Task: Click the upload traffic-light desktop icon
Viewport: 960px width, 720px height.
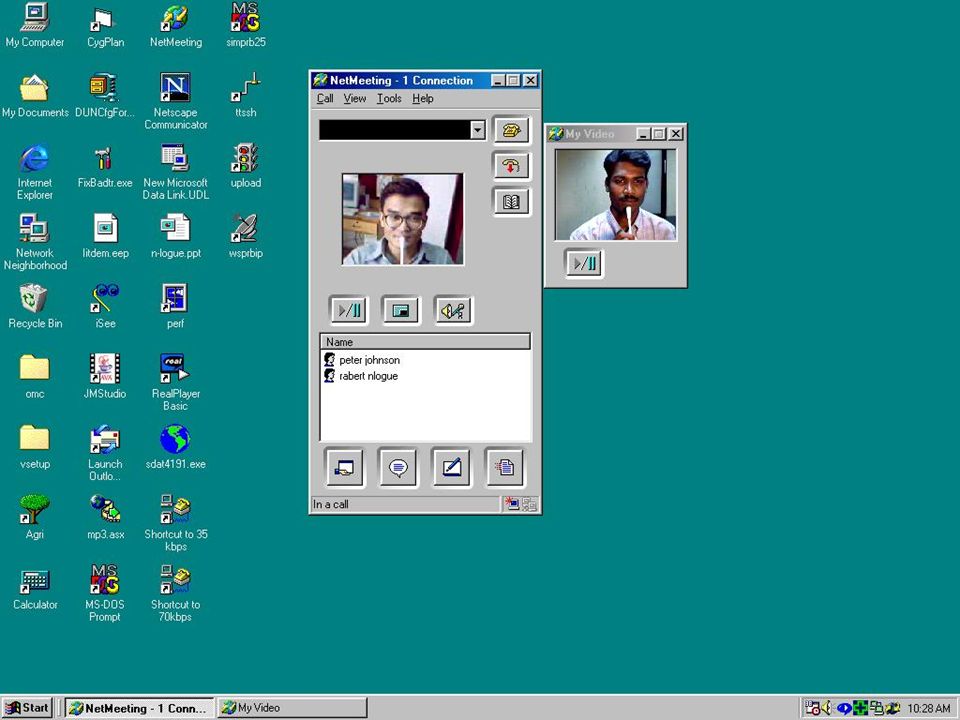Action: tap(246, 167)
